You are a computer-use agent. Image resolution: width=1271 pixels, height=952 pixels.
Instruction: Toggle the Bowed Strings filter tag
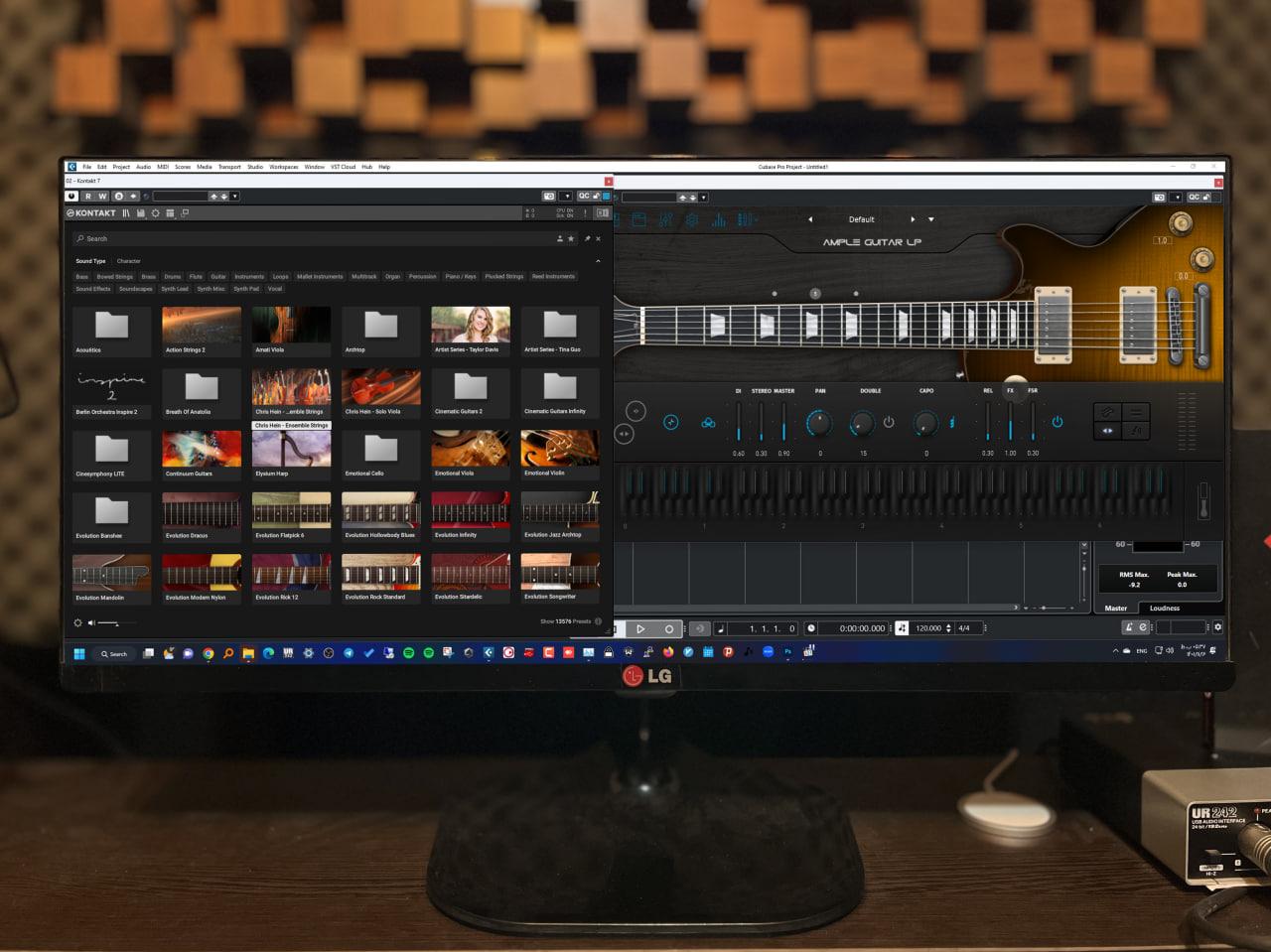click(x=115, y=277)
